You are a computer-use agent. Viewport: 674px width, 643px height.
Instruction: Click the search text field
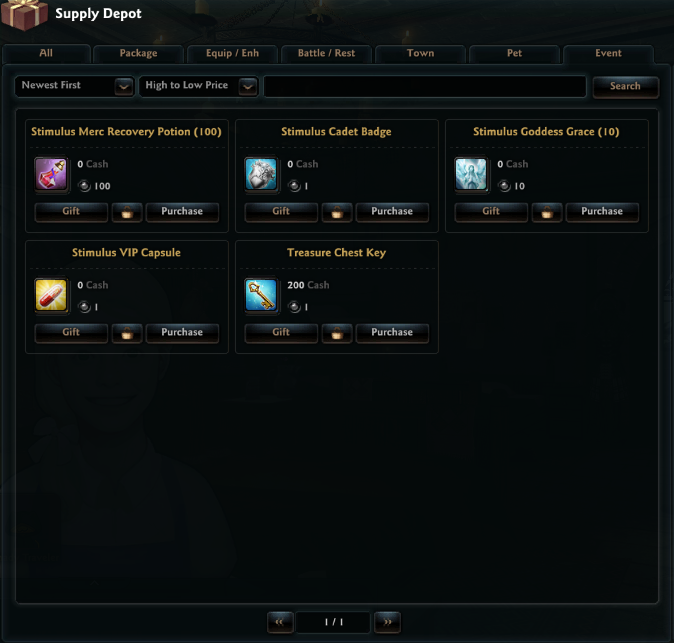425,86
